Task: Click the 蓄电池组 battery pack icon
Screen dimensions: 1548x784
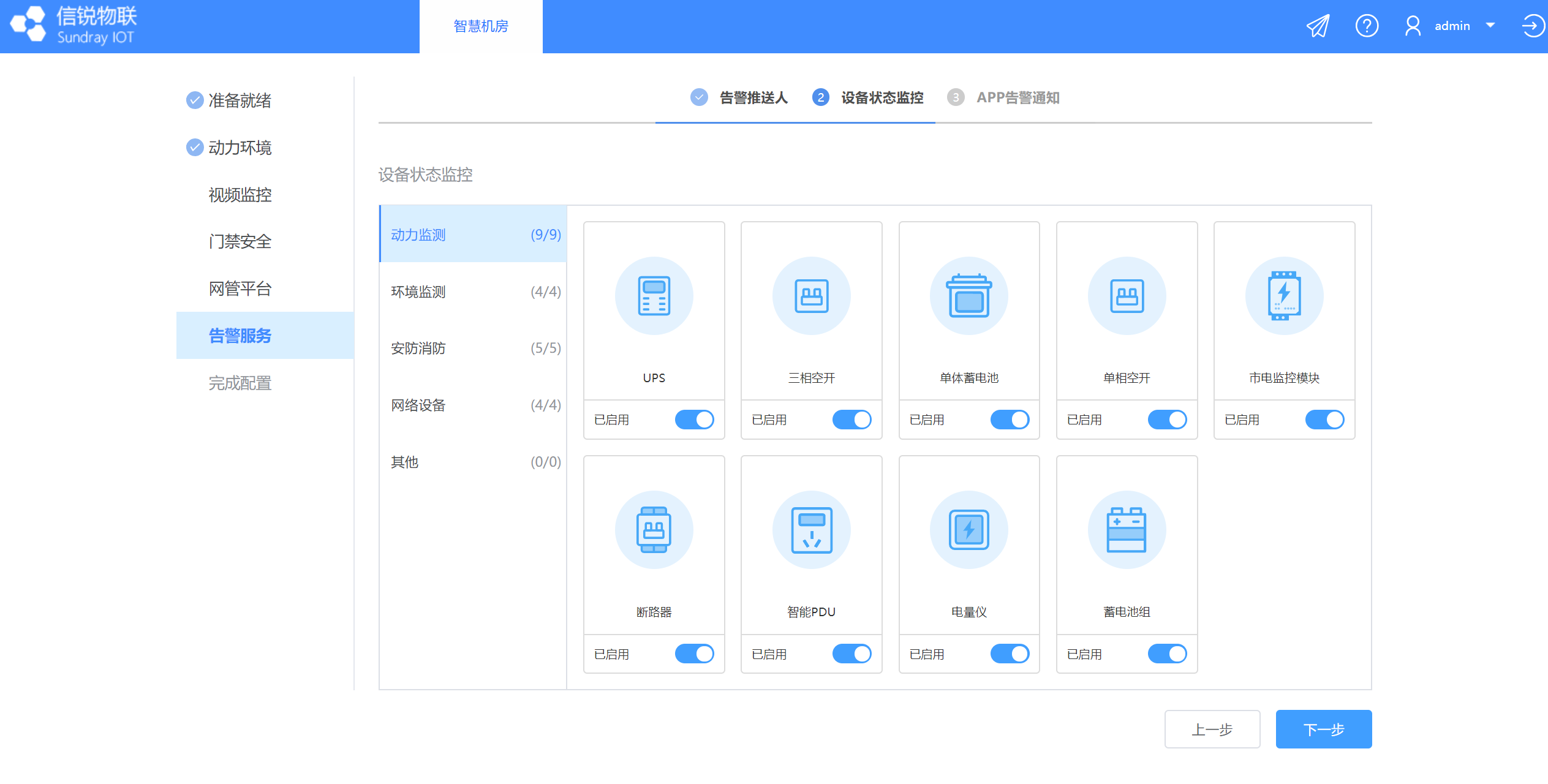Action: (1126, 530)
